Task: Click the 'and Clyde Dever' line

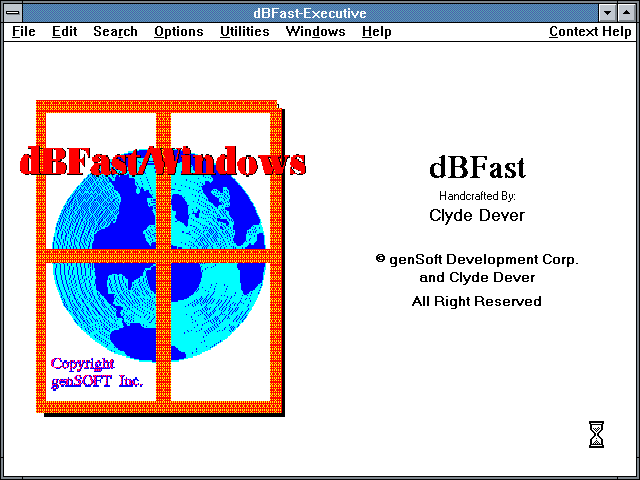Action: pyautogui.click(x=477, y=278)
